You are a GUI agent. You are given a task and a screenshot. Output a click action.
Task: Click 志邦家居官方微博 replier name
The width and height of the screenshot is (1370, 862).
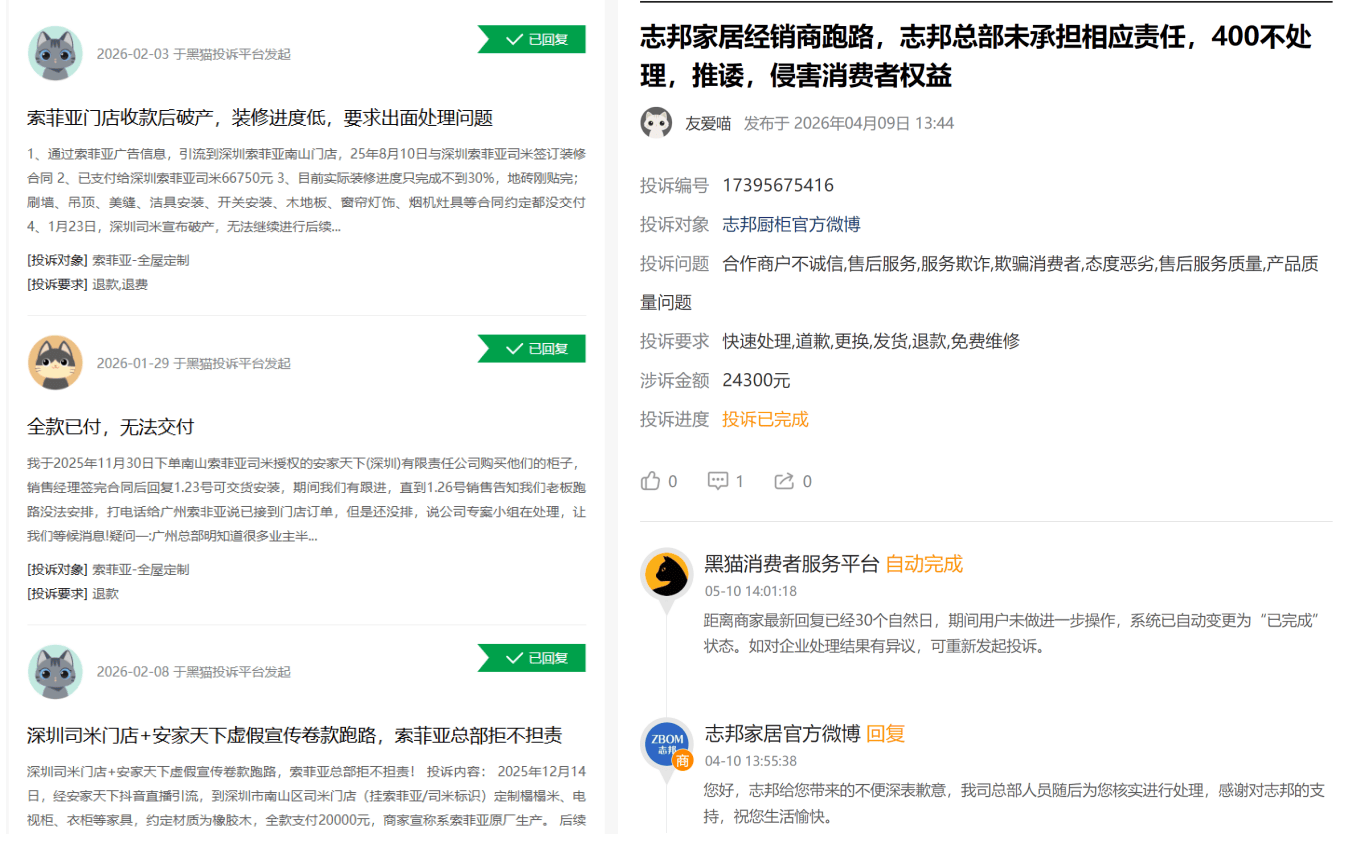pyautogui.click(x=782, y=734)
